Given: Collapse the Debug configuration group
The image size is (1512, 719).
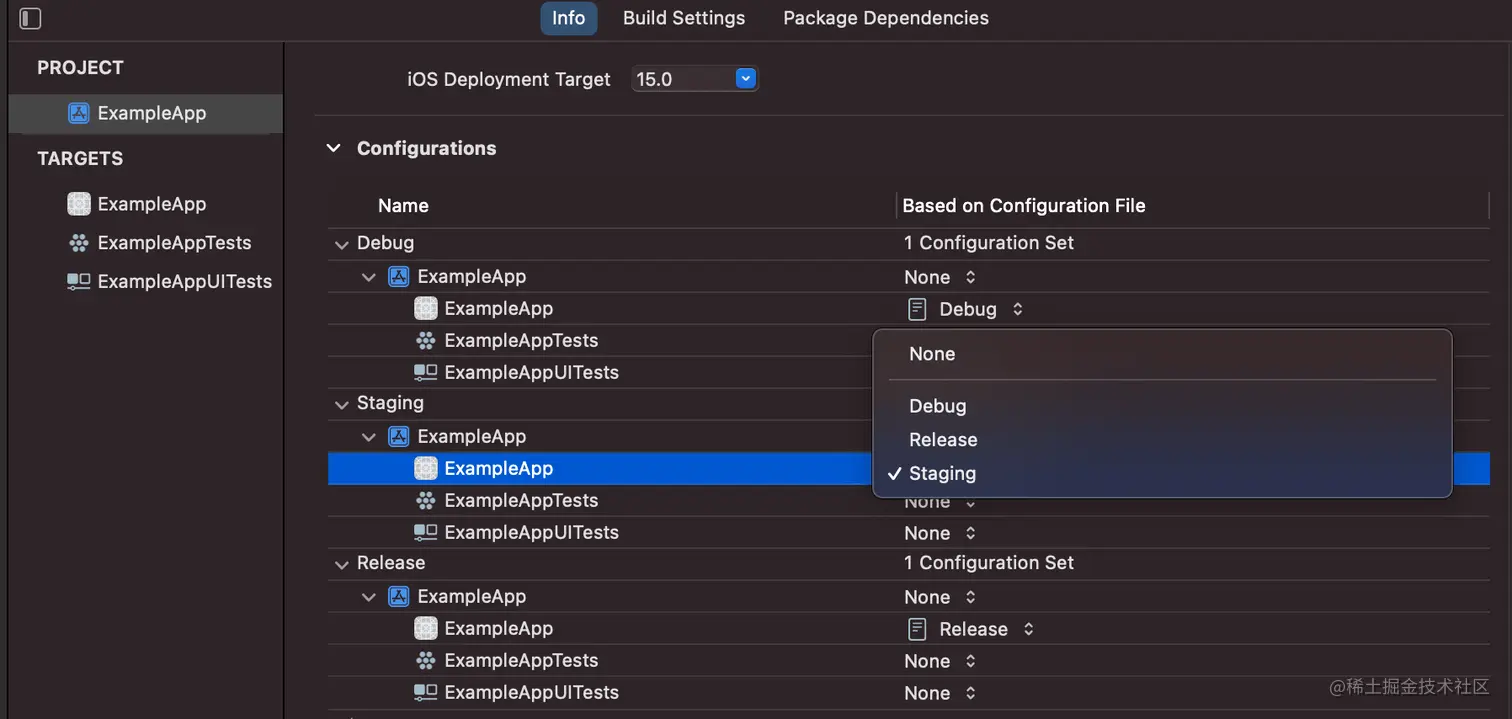Looking at the screenshot, I should click(x=341, y=243).
